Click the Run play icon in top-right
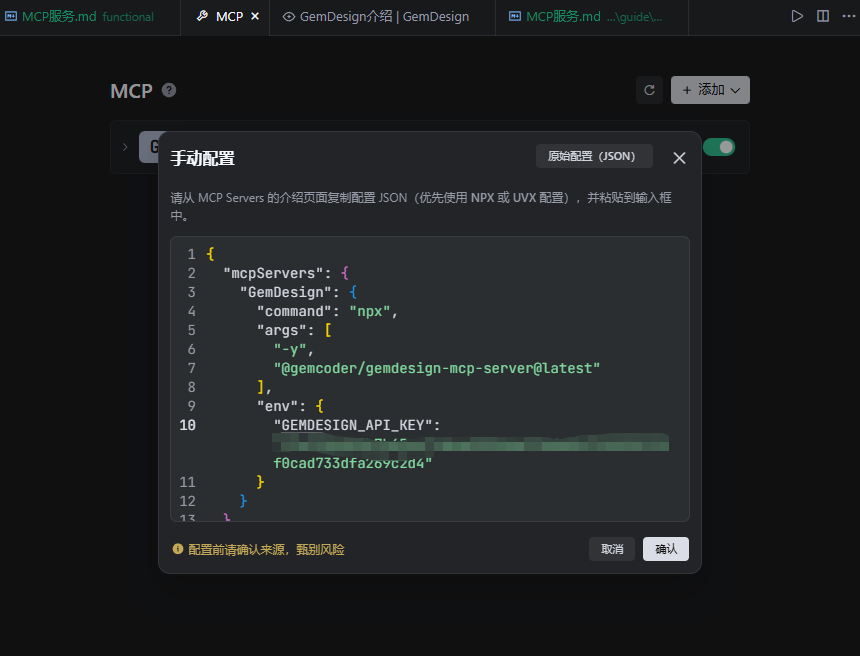This screenshot has height=656, width=860. (x=797, y=16)
